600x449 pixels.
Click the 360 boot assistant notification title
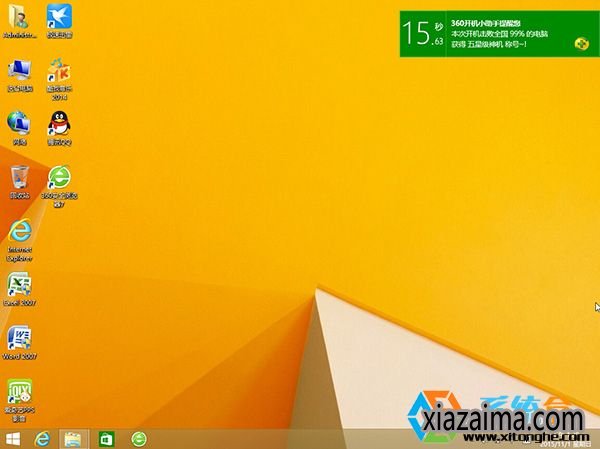(485, 23)
